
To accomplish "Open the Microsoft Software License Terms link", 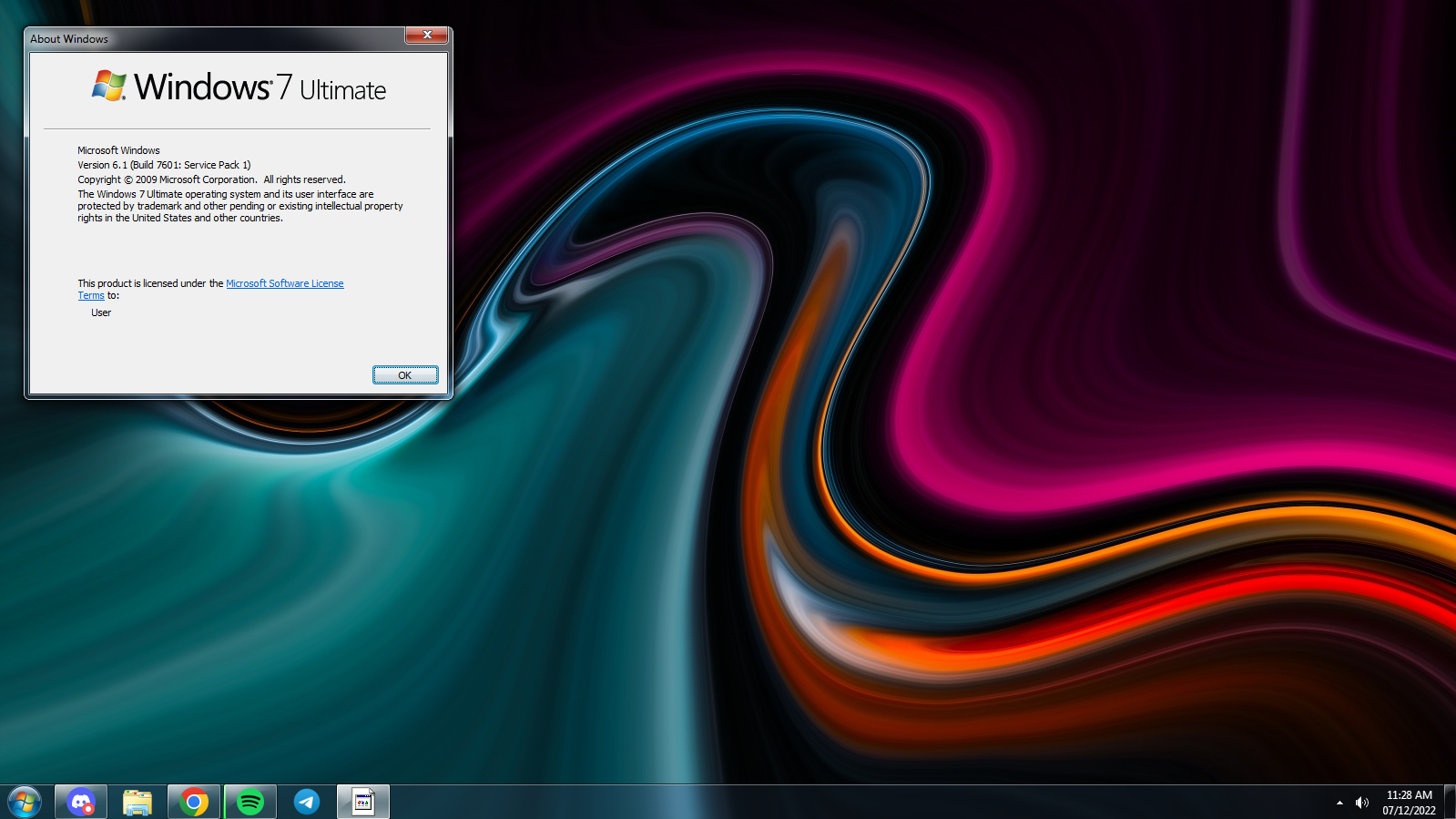I will (284, 283).
